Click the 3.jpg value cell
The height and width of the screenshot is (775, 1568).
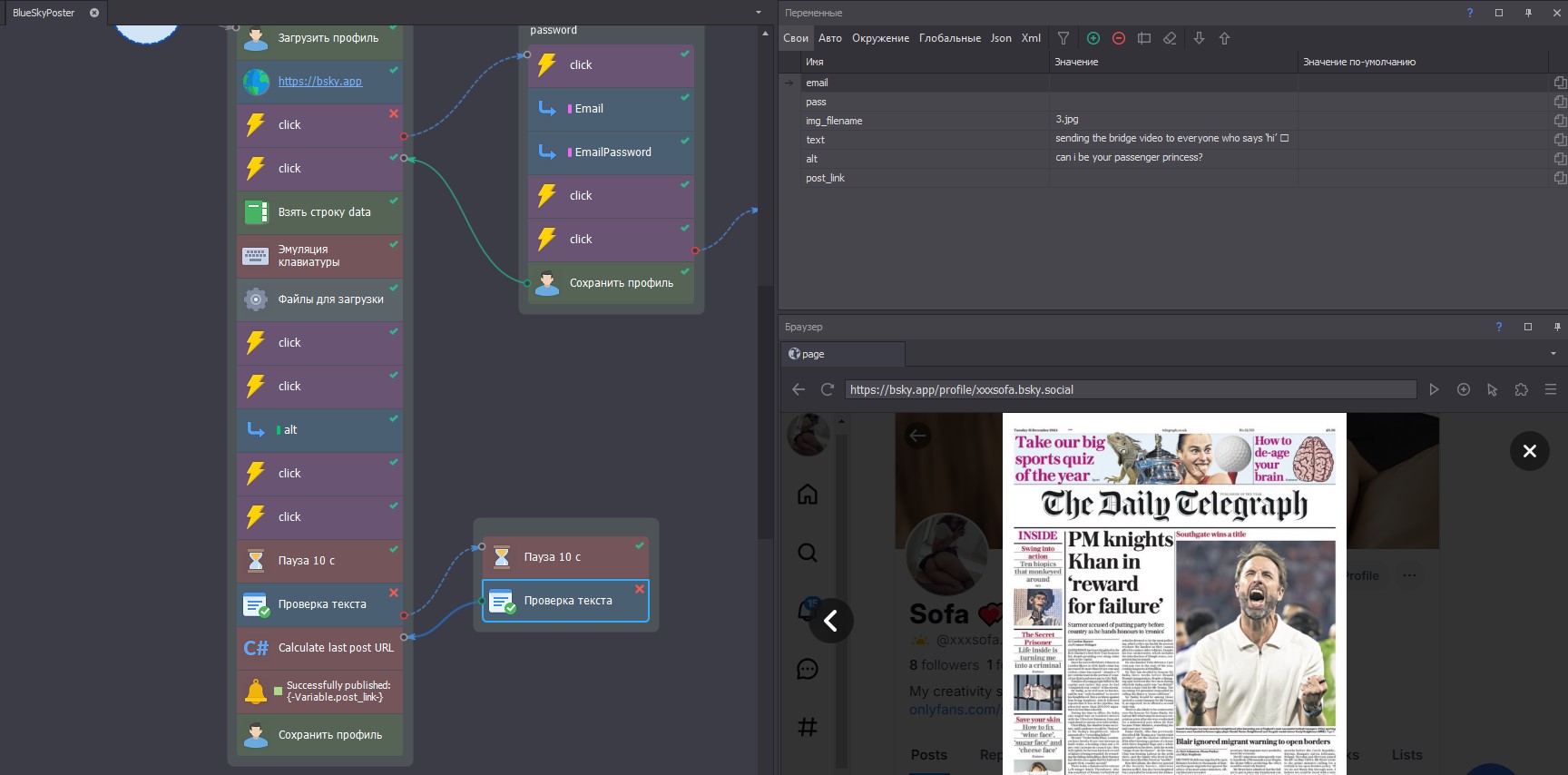1173,120
